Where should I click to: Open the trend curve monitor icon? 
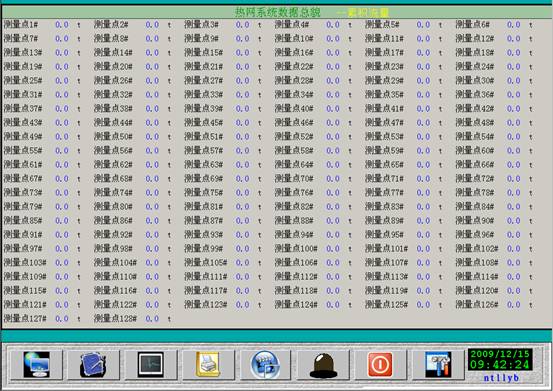click(151, 365)
